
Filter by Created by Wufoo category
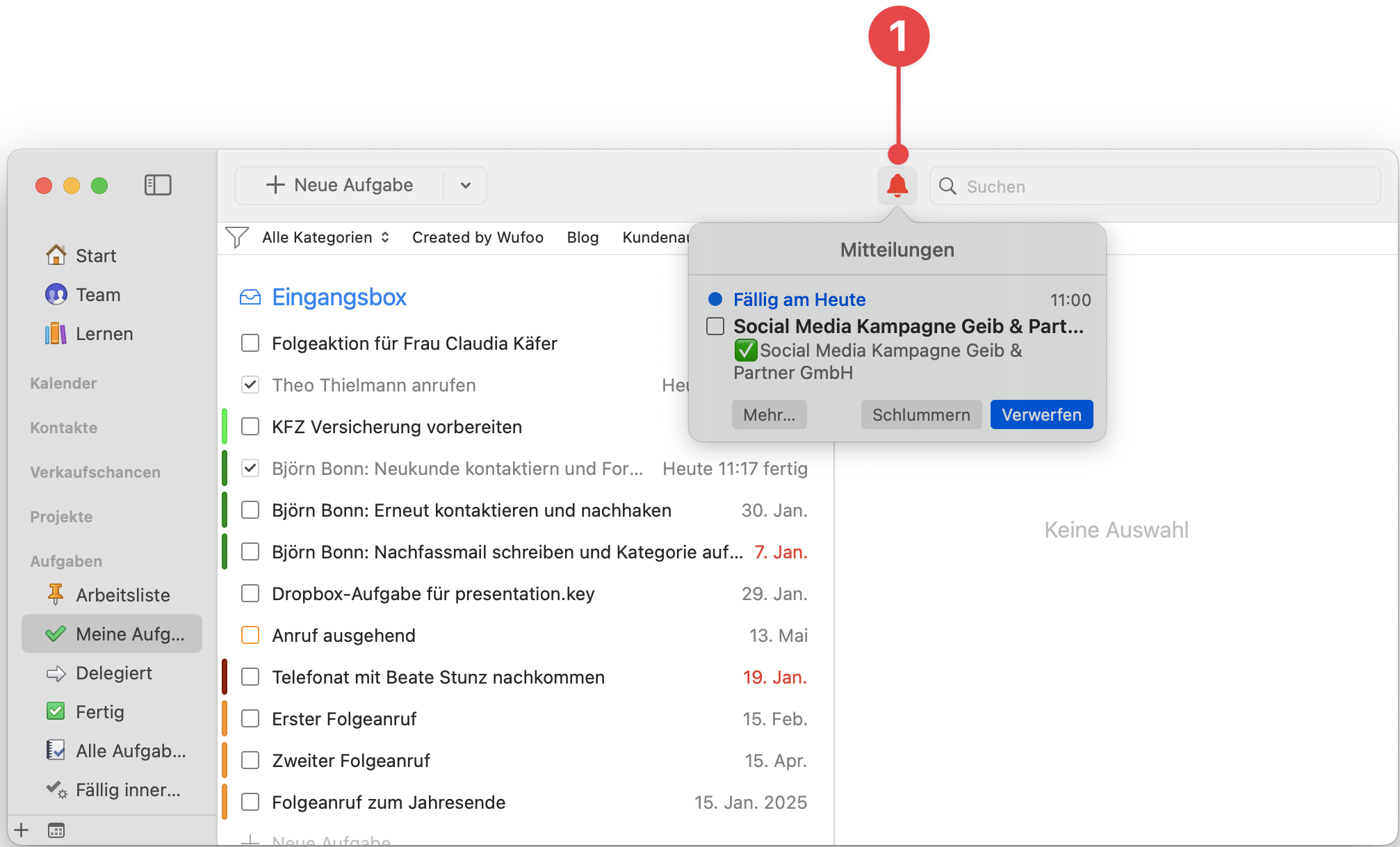coord(478,237)
